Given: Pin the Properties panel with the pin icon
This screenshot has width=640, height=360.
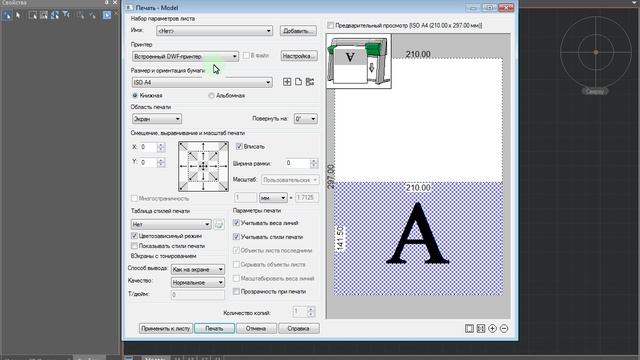Looking at the screenshot, I should [x=107, y=2].
